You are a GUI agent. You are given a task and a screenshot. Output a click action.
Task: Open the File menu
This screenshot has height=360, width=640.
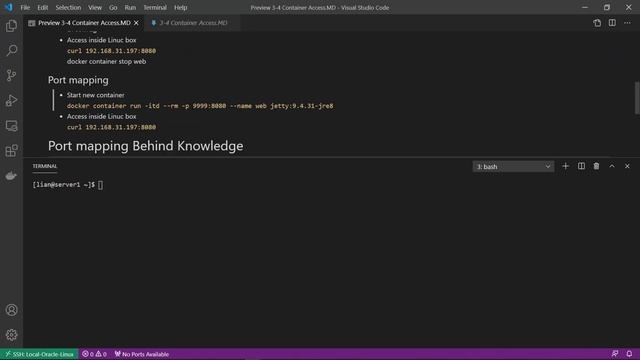[25, 7]
